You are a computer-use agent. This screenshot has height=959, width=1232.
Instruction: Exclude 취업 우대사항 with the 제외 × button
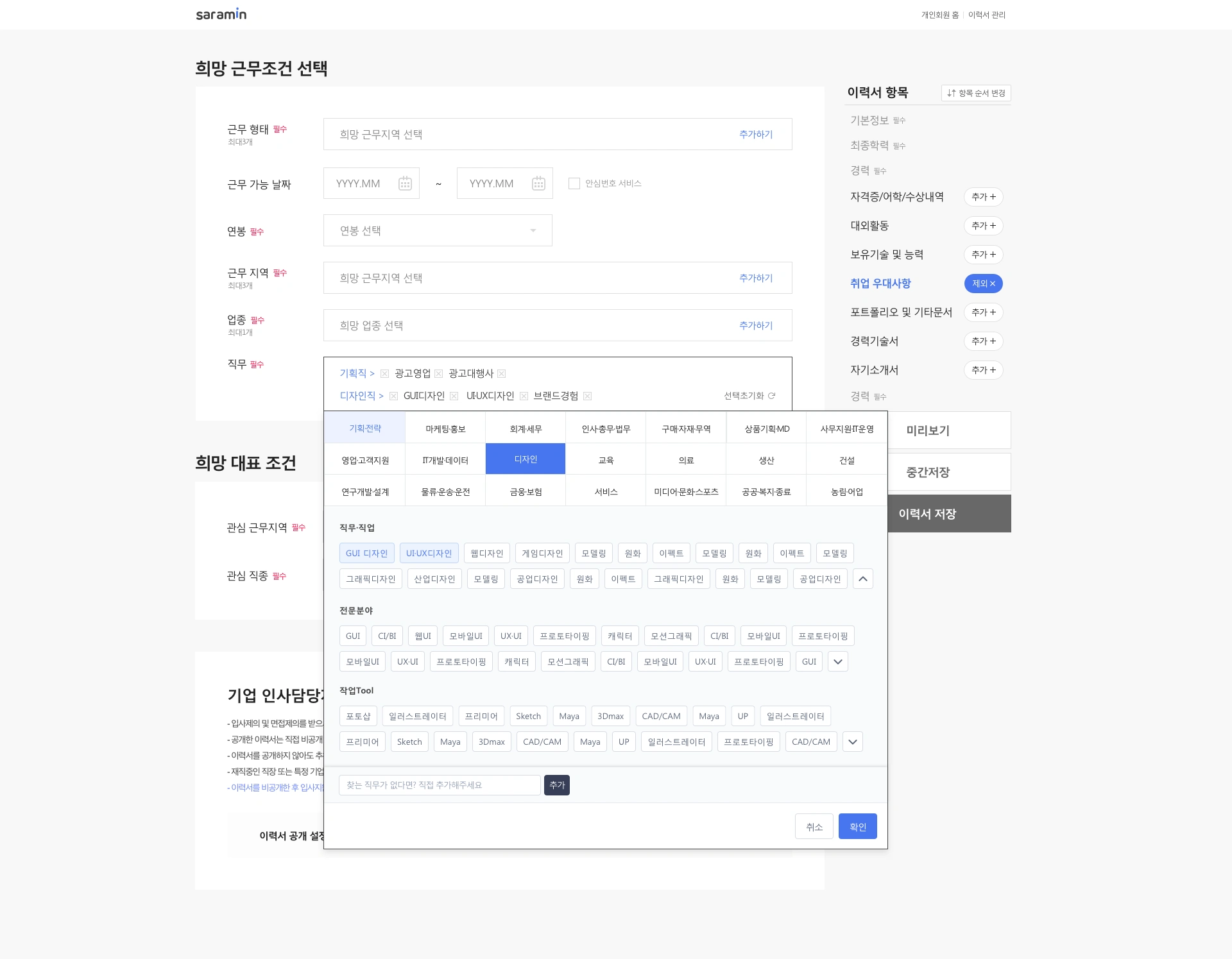point(983,284)
